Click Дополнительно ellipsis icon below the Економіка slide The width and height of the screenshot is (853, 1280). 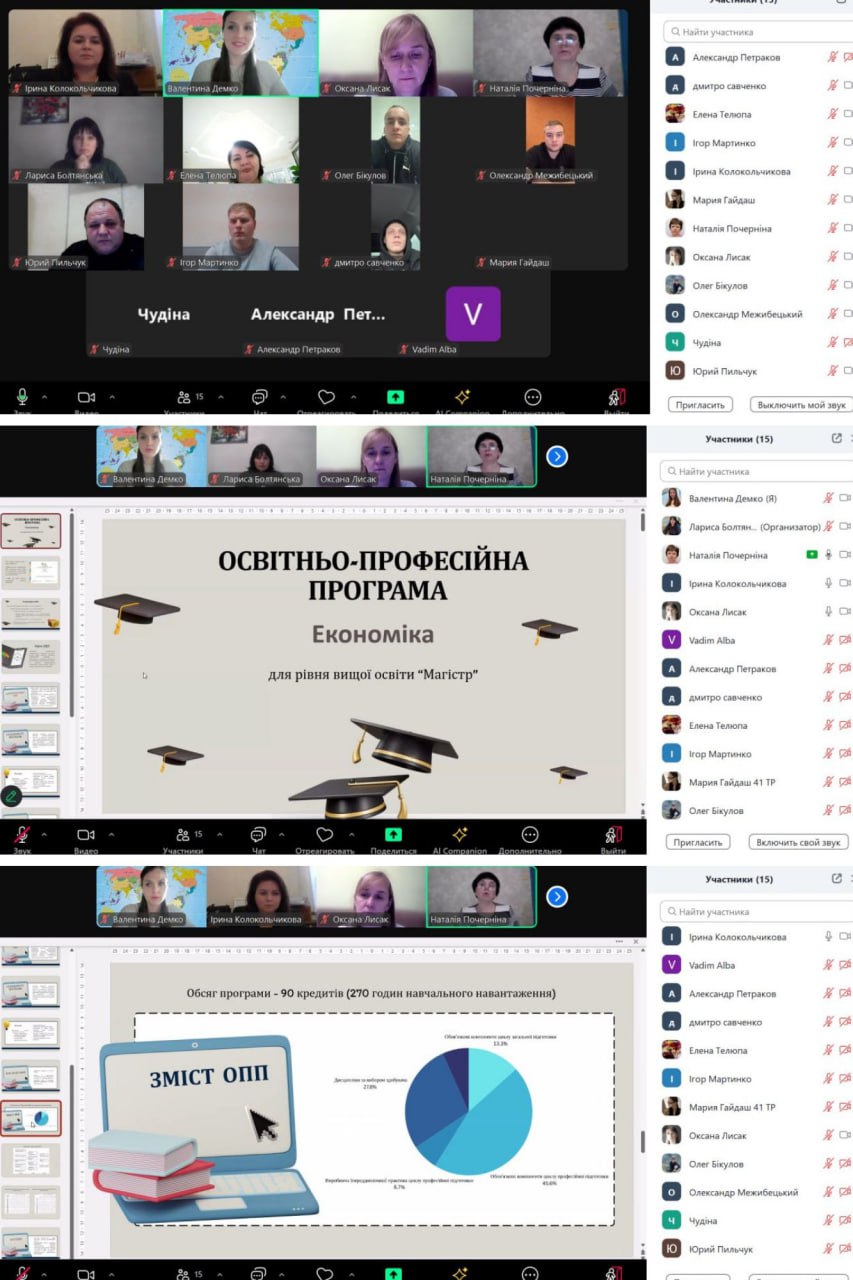(x=531, y=834)
